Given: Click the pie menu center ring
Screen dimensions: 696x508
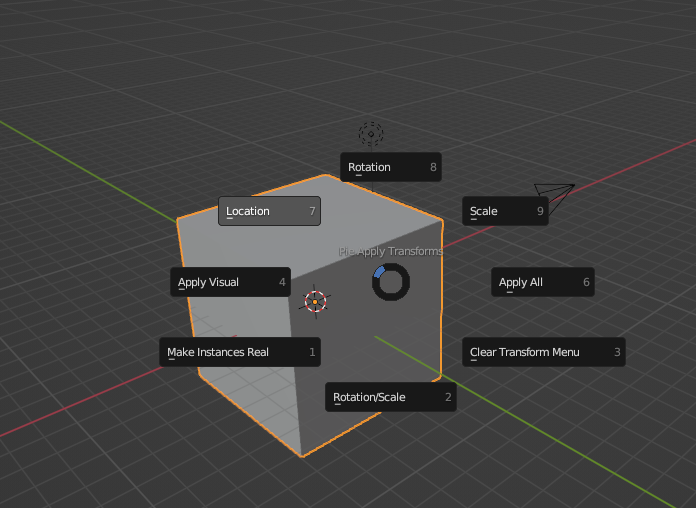Looking at the screenshot, I should coord(391,282).
